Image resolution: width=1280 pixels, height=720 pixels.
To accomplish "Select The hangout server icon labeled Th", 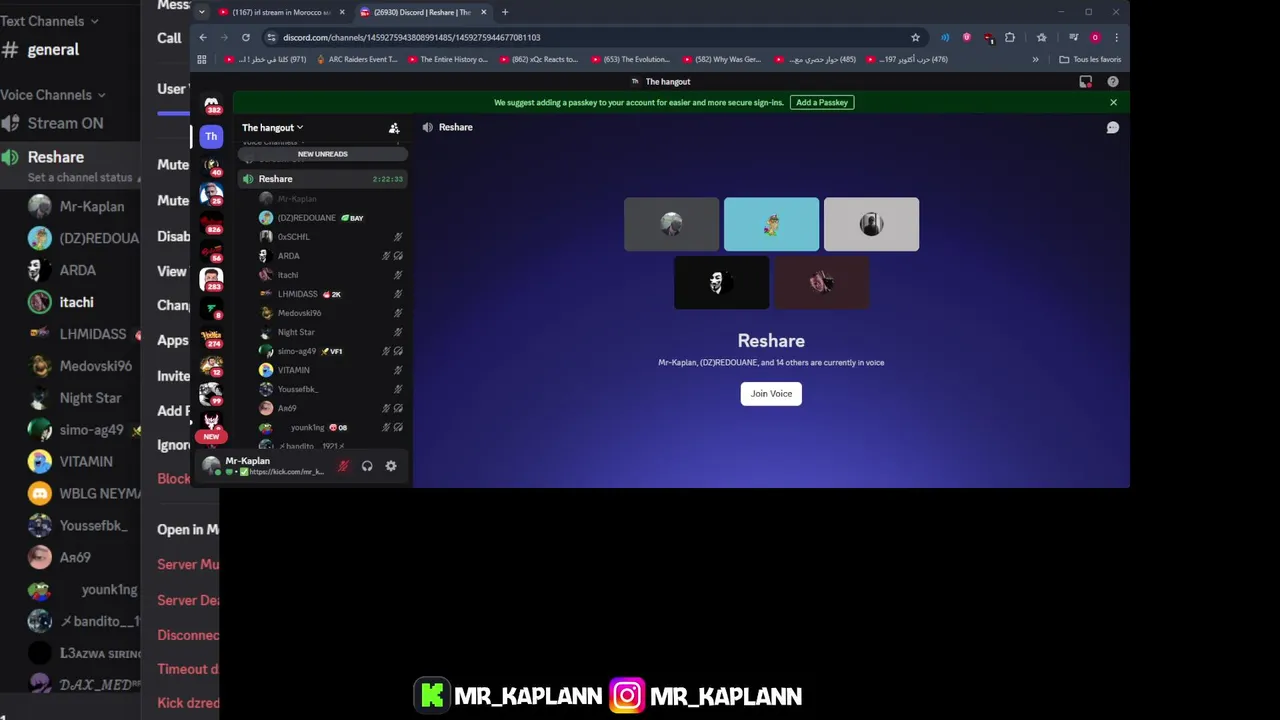I will point(211,136).
